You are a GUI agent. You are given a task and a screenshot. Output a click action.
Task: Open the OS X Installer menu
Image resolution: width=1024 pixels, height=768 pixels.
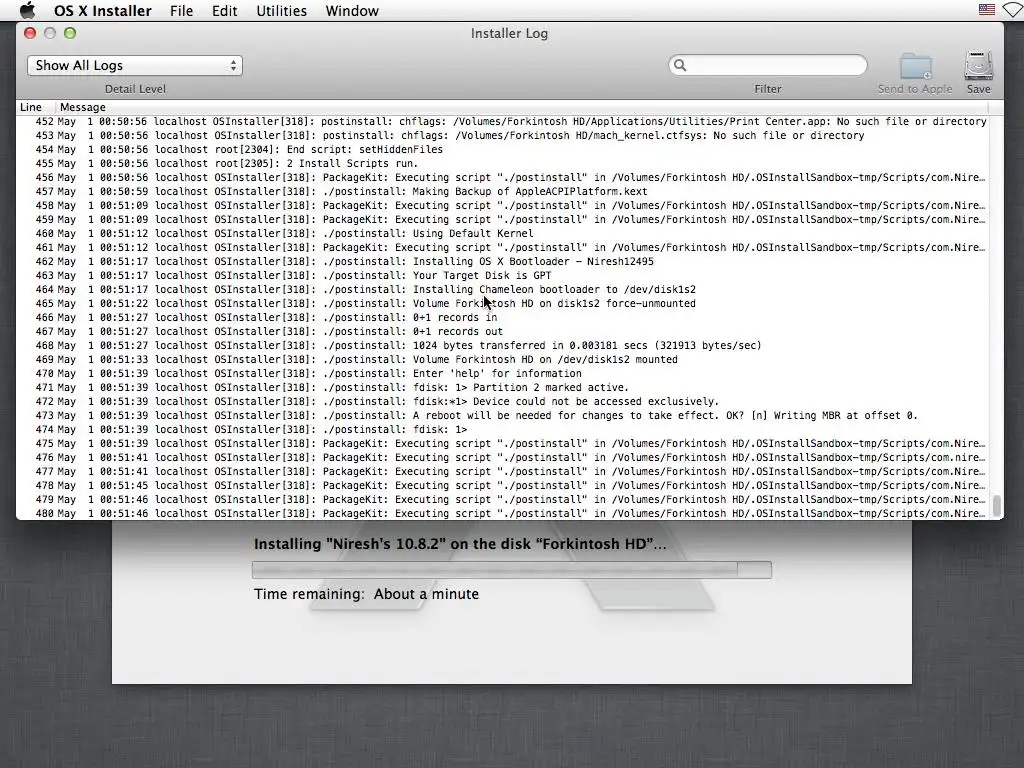point(103,10)
